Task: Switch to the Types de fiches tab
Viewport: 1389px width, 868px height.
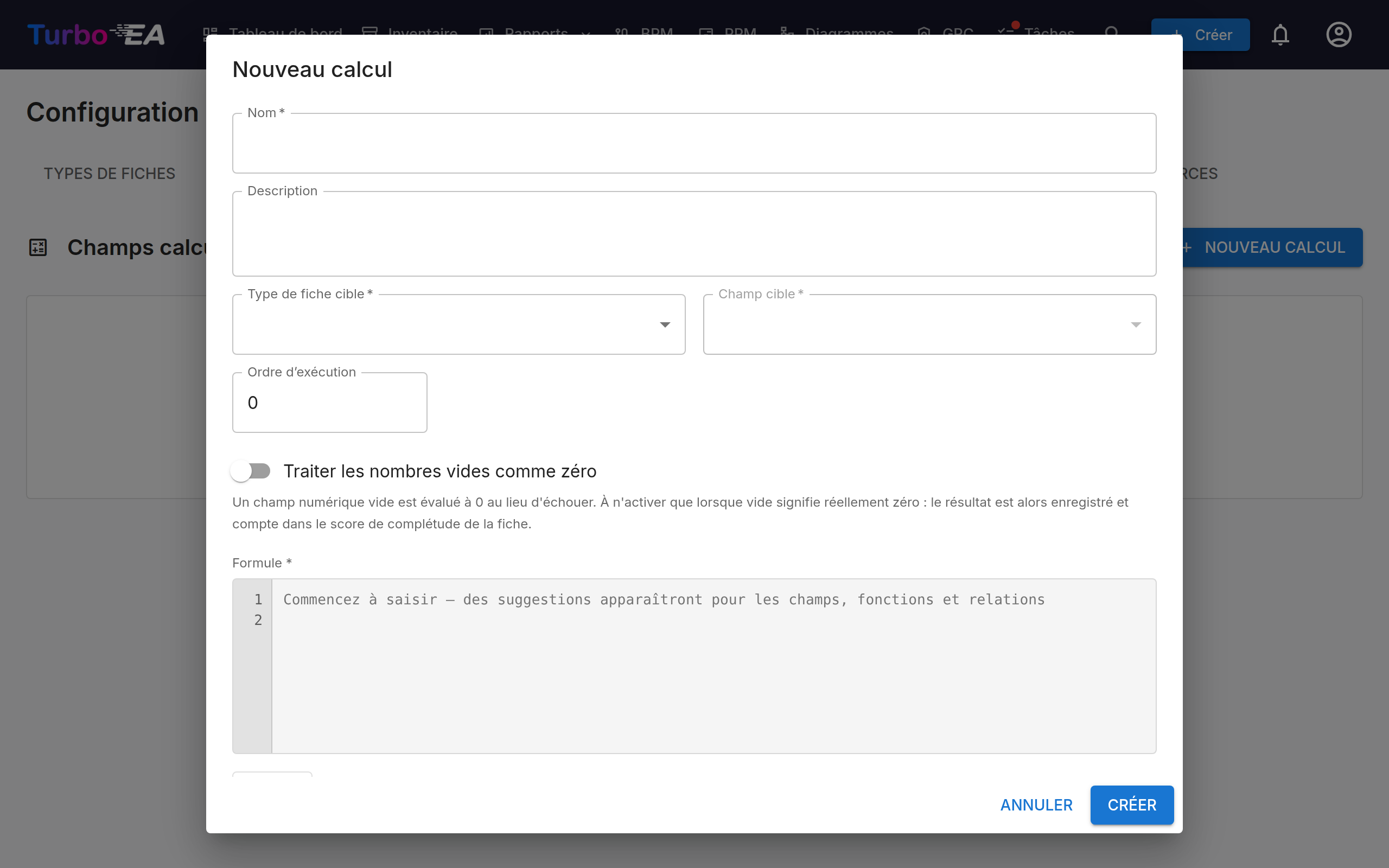Action: [x=109, y=174]
